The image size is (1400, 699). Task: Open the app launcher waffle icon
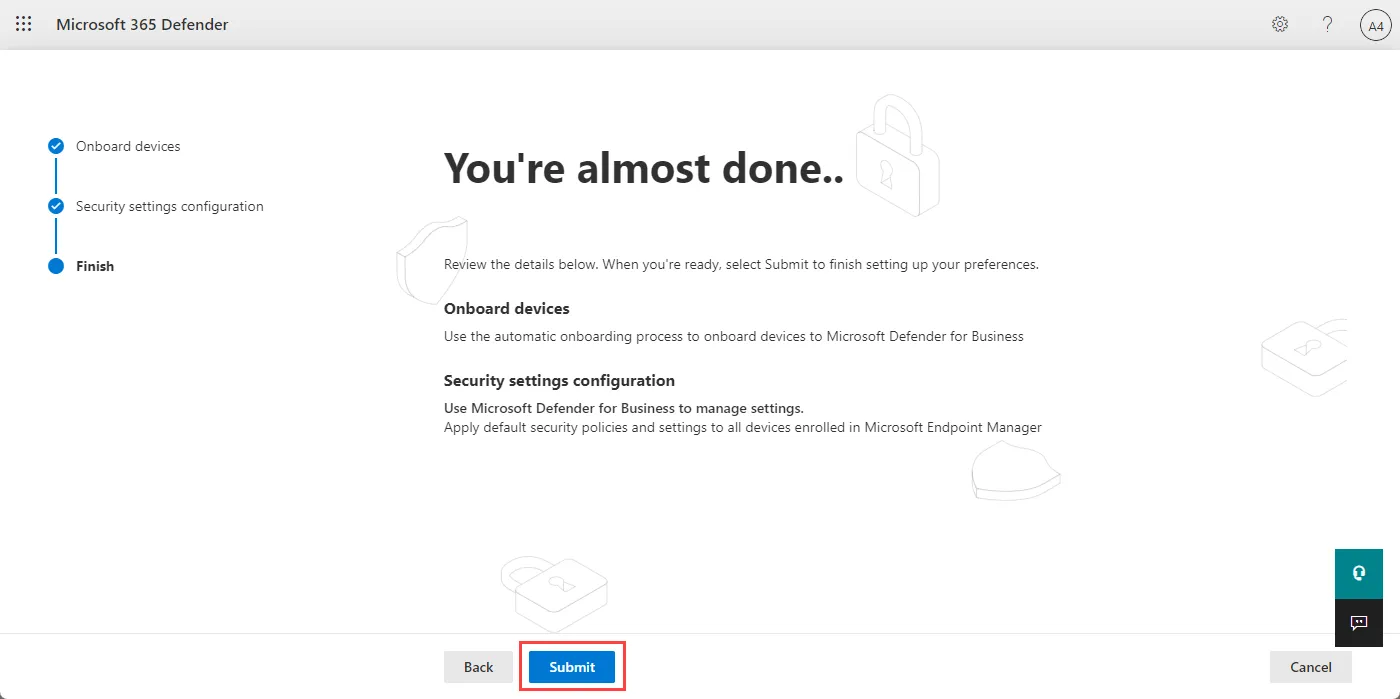point(24,24)
